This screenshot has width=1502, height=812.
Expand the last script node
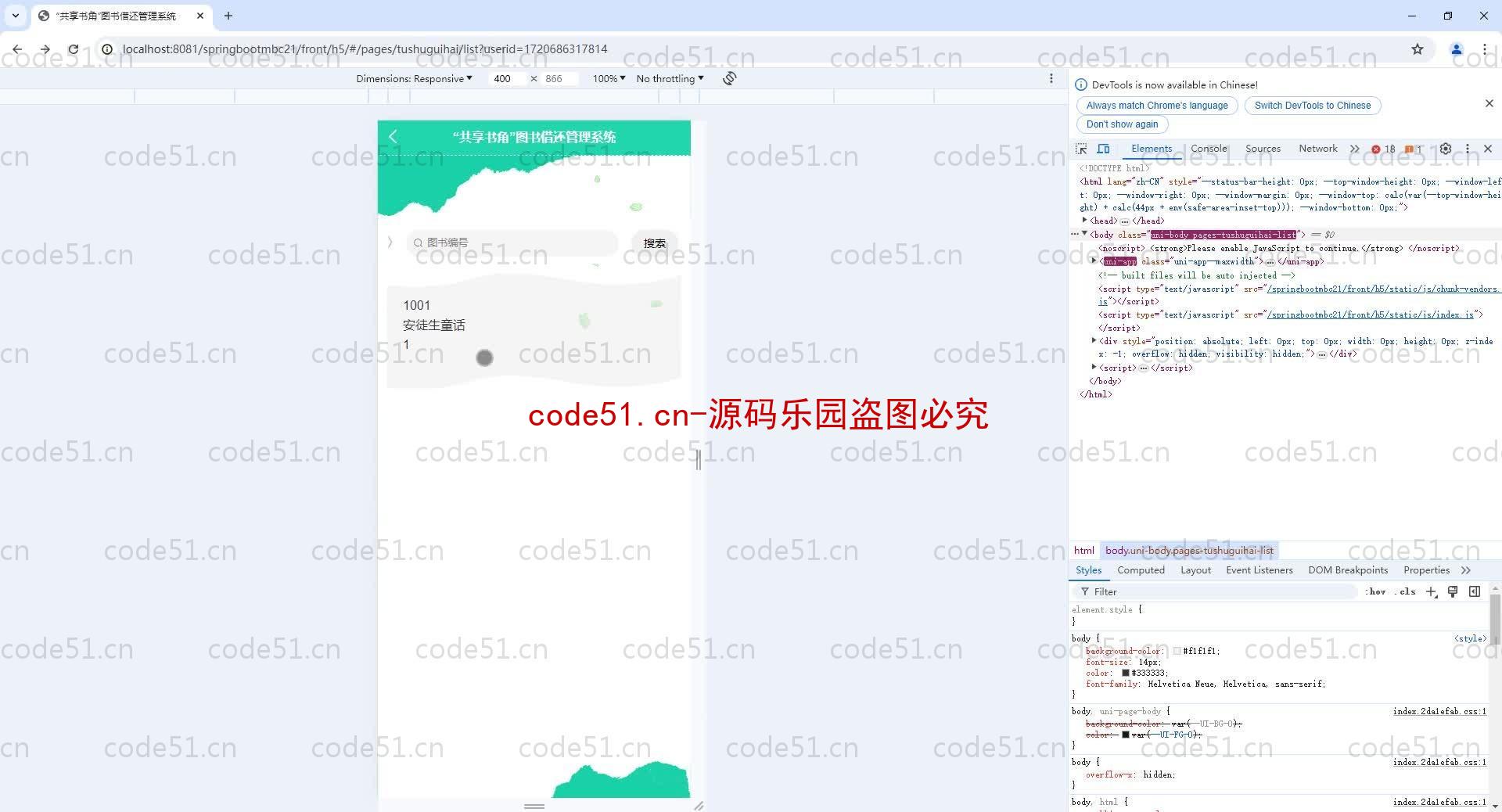pyautogui.click(x=1094, y=367)
